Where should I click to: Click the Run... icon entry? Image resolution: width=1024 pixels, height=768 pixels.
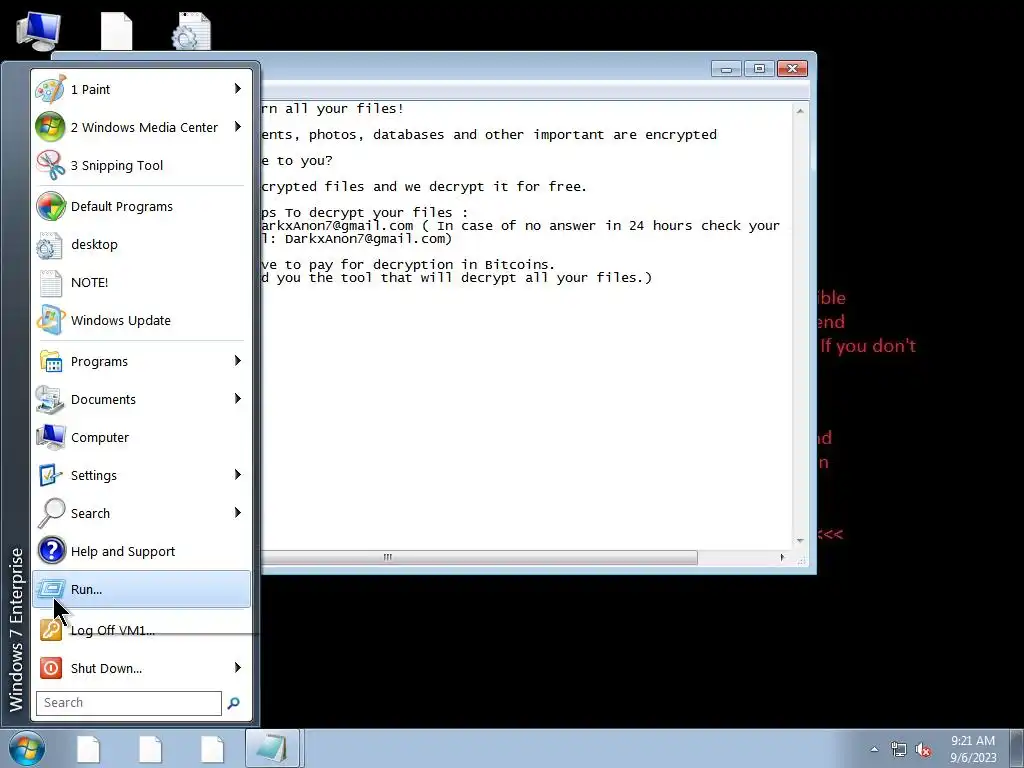point(141,589)
